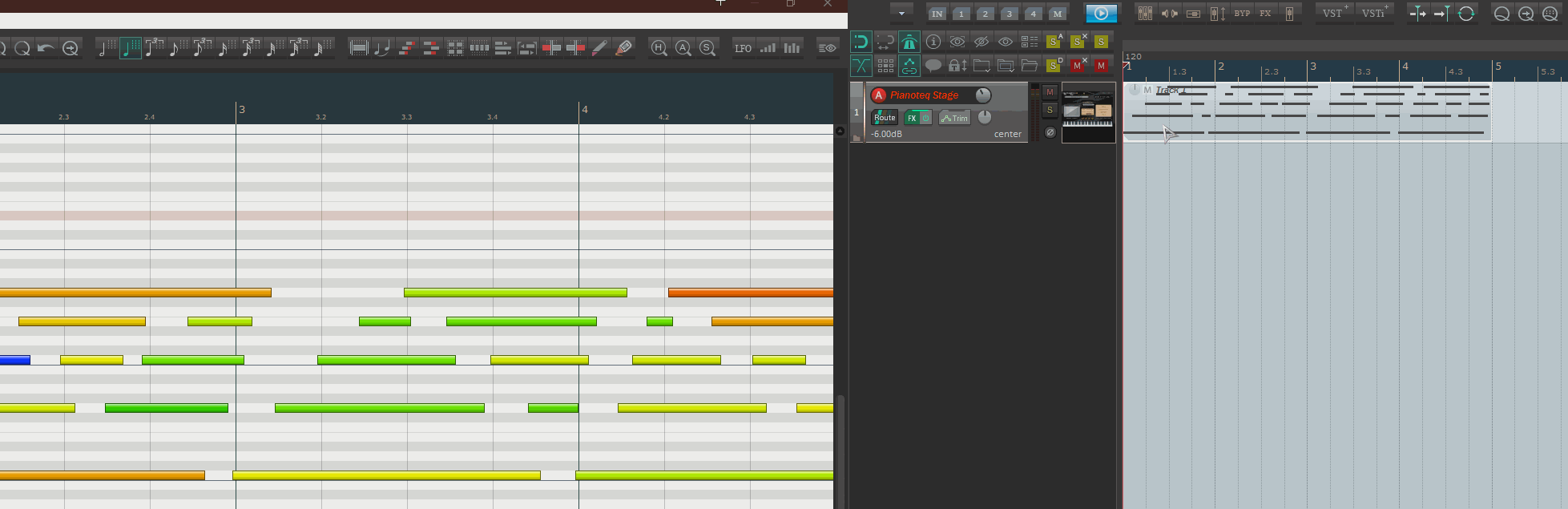Click the project info icon
1568x509 pixels.
(933, 42)
